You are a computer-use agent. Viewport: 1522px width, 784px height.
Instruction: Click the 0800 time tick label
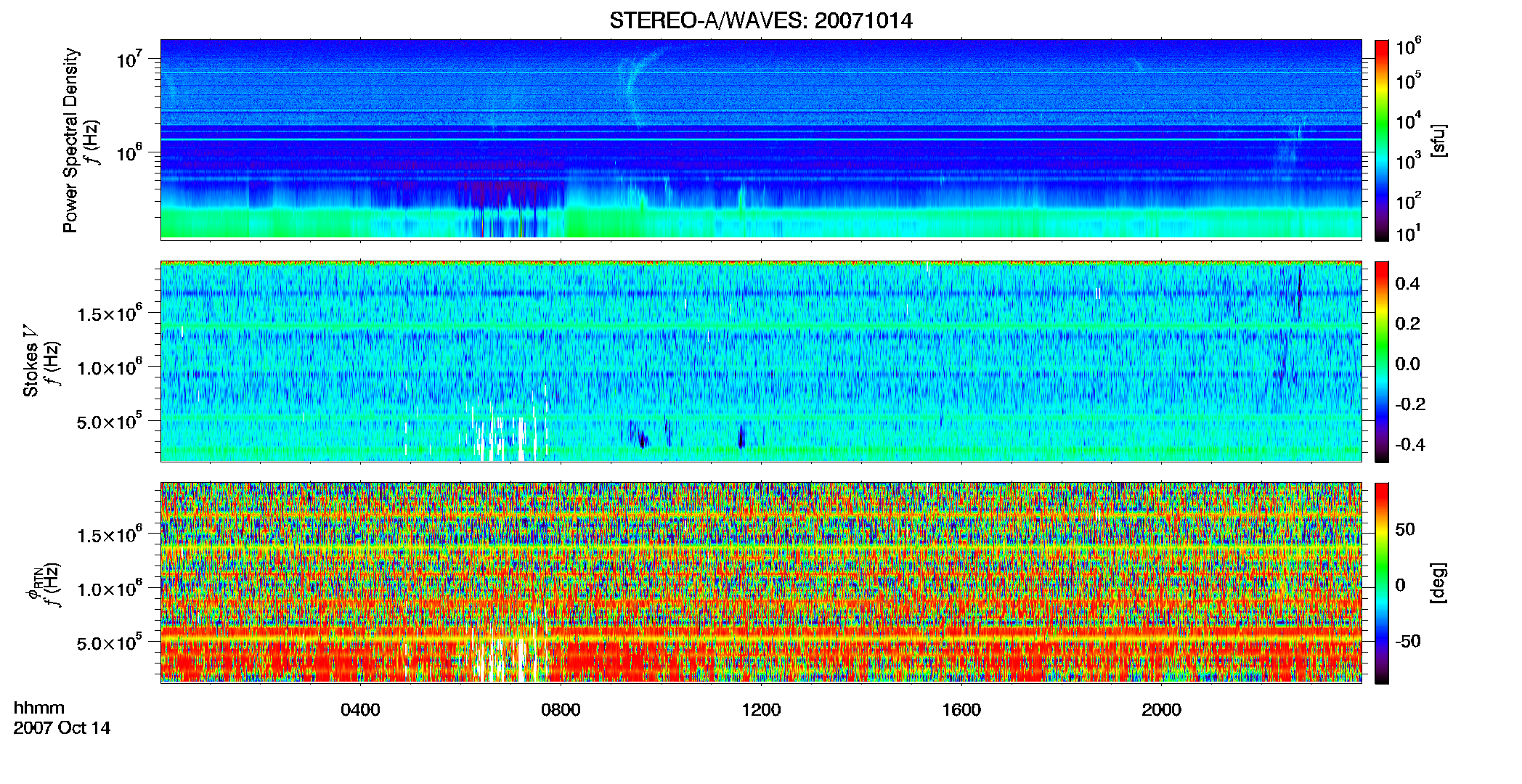coord(561,710)
